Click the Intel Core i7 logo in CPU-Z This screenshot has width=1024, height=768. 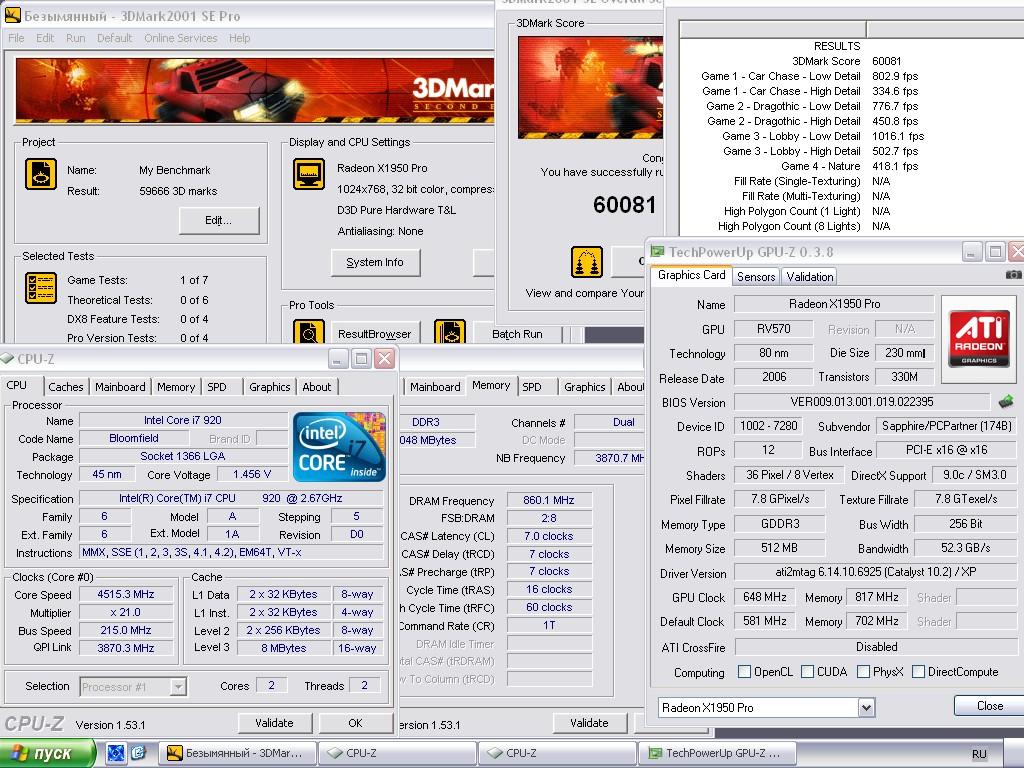(340, 447)
